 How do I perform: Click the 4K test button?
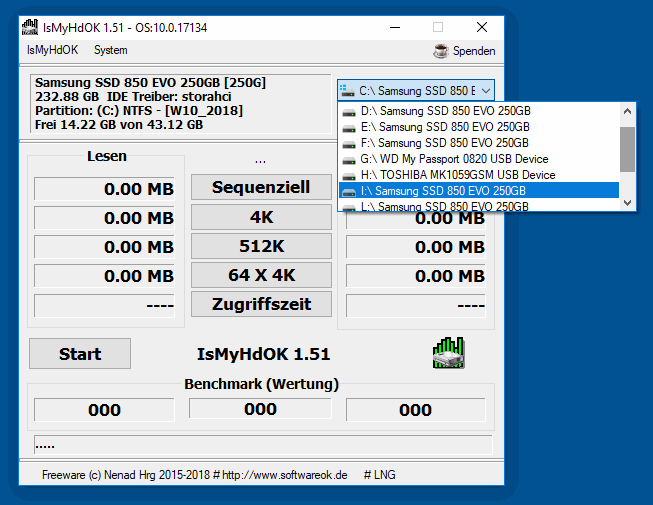point(261,217)
